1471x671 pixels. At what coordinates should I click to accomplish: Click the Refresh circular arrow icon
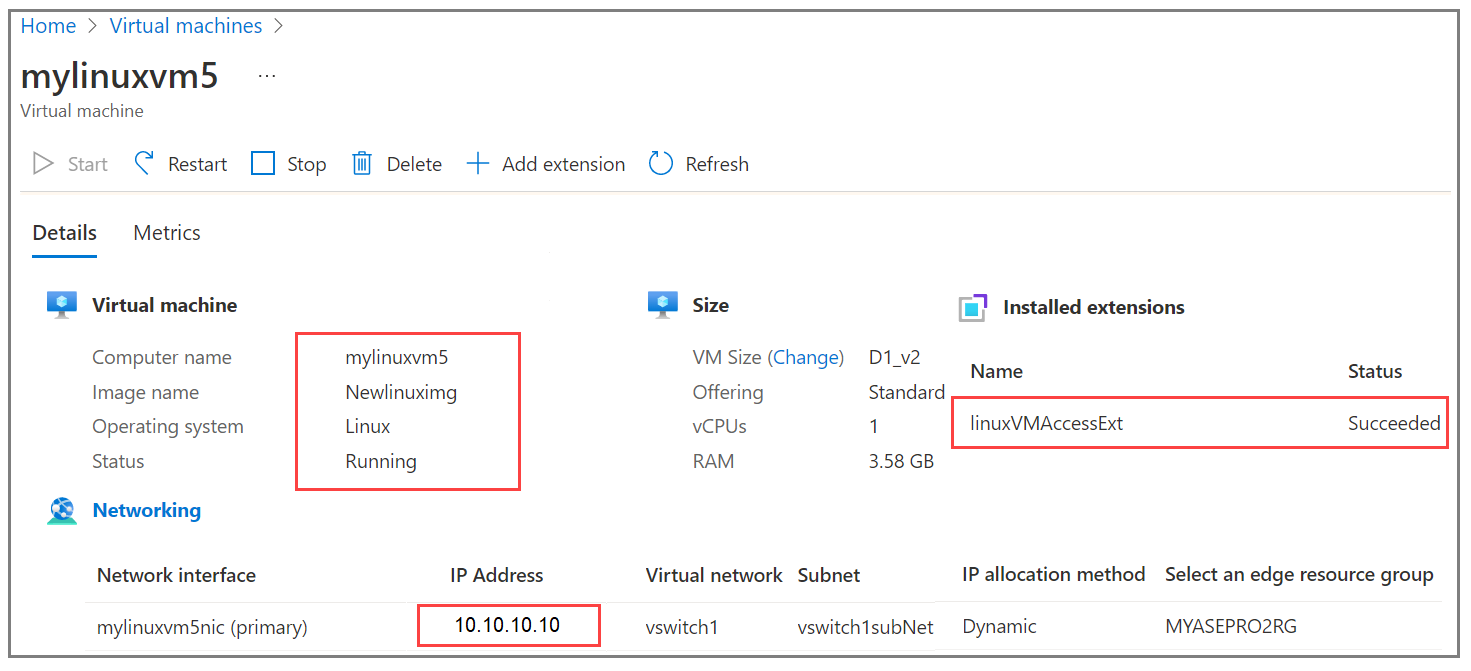661,164
